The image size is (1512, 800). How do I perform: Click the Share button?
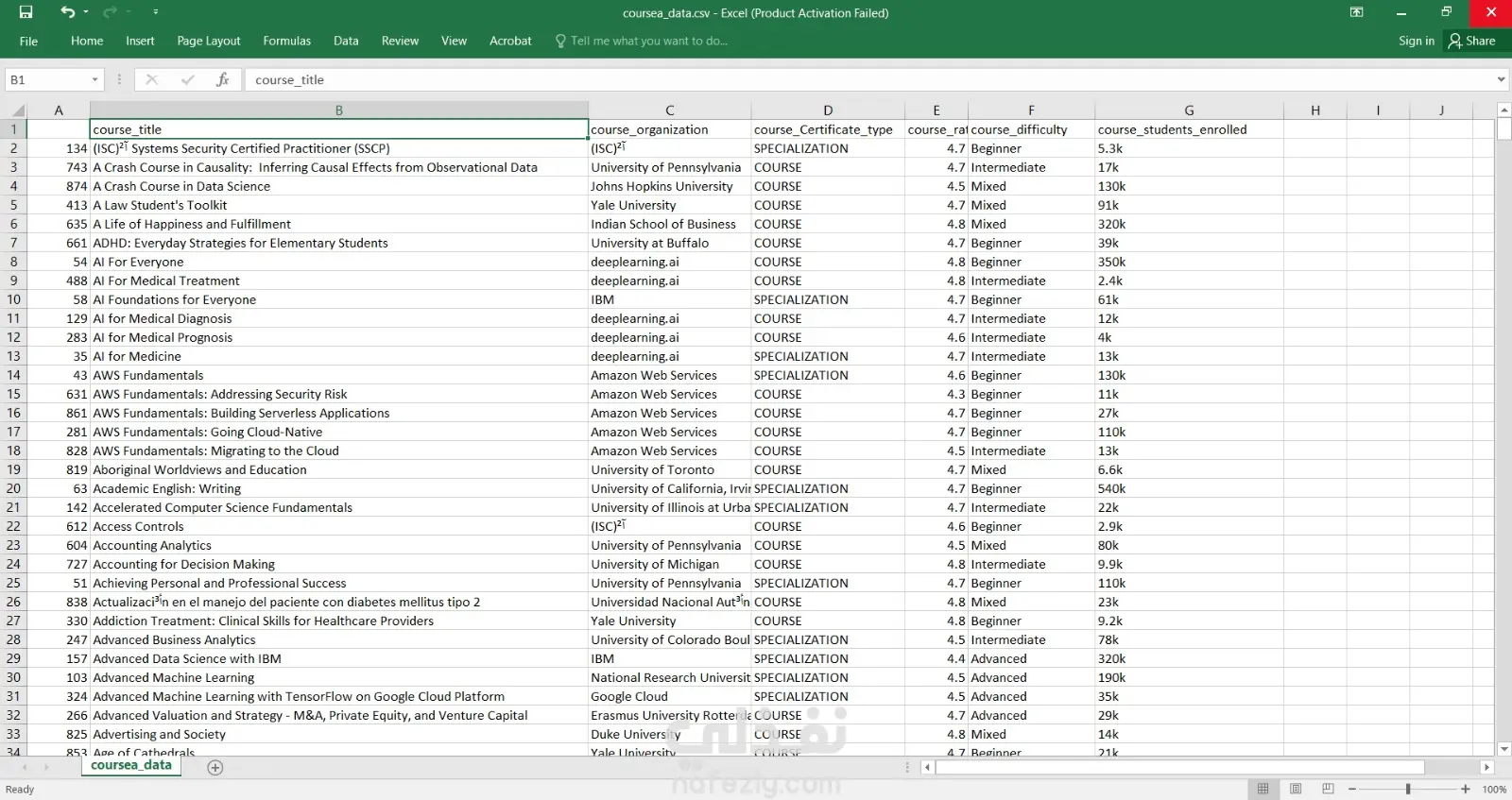tap(1471, 41)
